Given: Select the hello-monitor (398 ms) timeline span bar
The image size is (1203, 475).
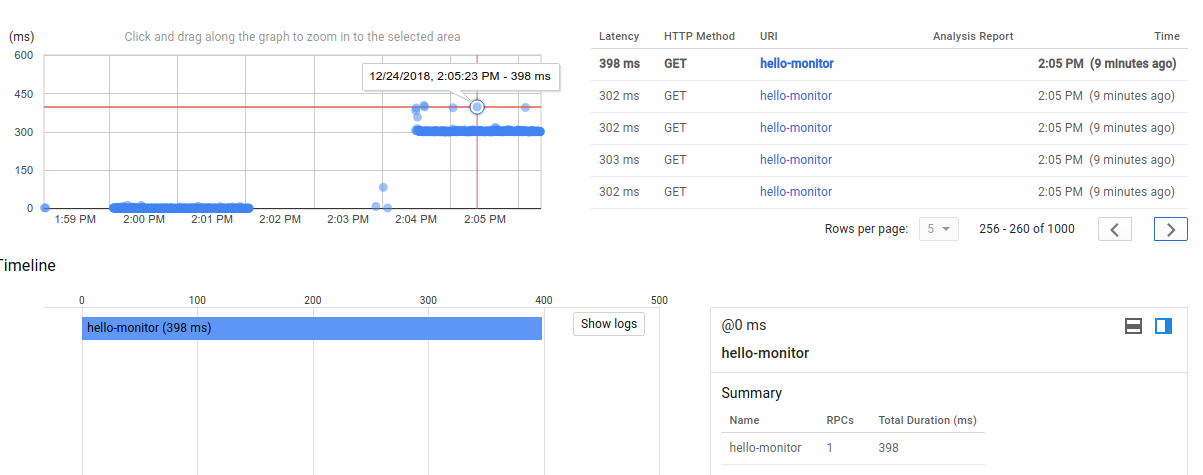Looking at the screenshot, I should (x=311, y=328).
